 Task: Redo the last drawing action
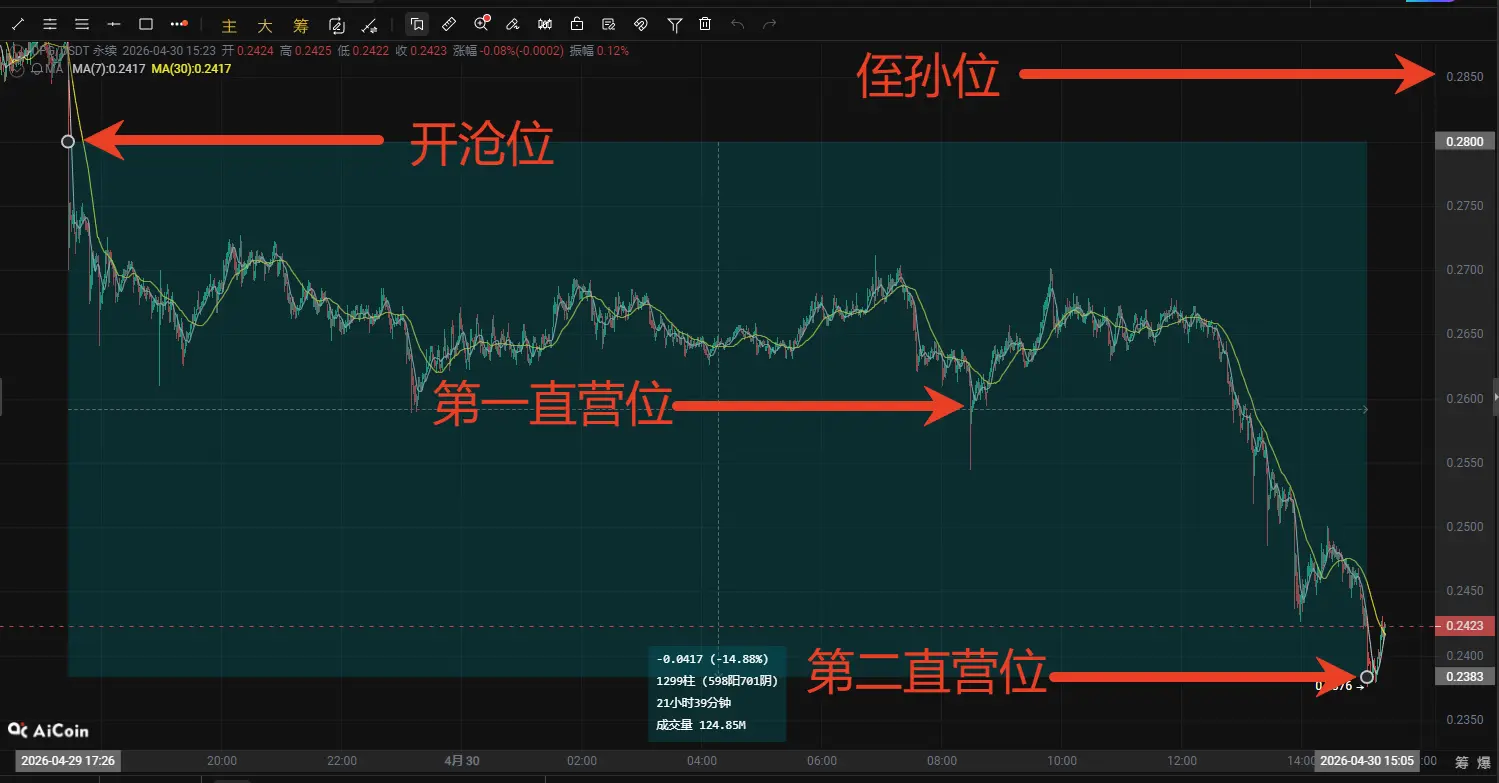(770, 24)
